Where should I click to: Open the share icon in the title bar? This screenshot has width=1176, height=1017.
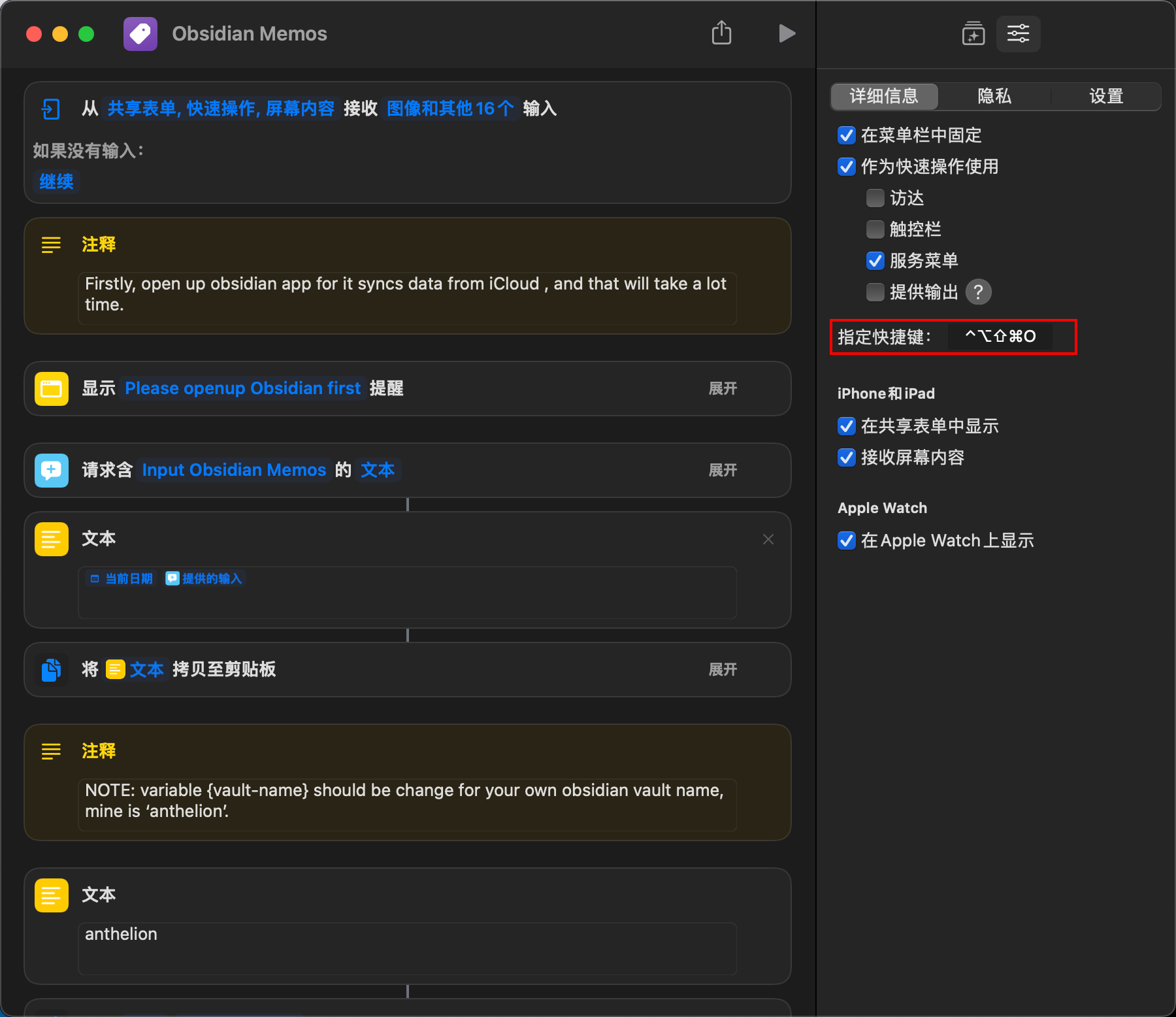(x=721, y=33)
